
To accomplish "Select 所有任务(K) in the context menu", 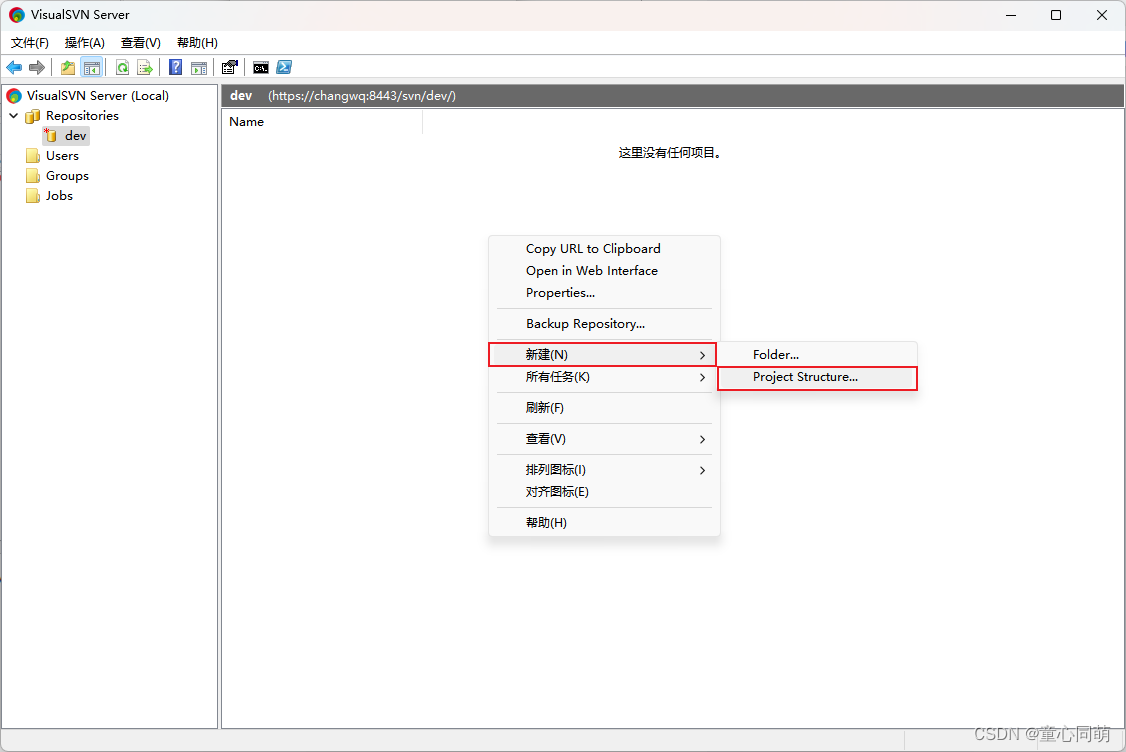I will point(604,377).
